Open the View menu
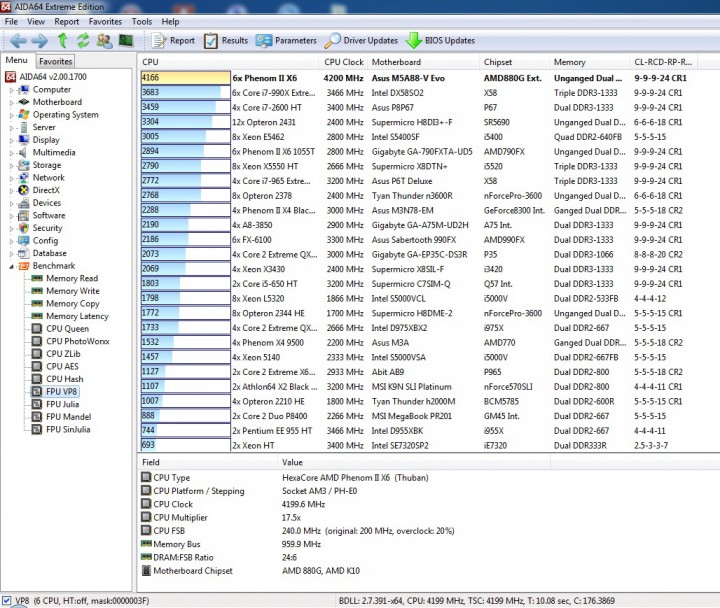Image resolution: width=720 pixels, height=608 pixels. tap(36, 22)
